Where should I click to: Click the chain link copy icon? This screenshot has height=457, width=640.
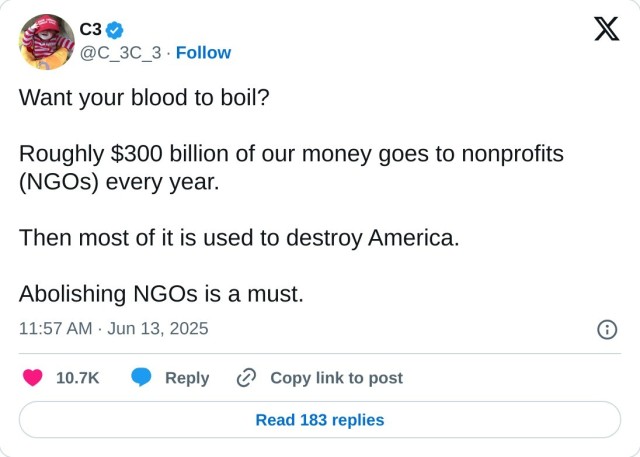click(247, 377)
